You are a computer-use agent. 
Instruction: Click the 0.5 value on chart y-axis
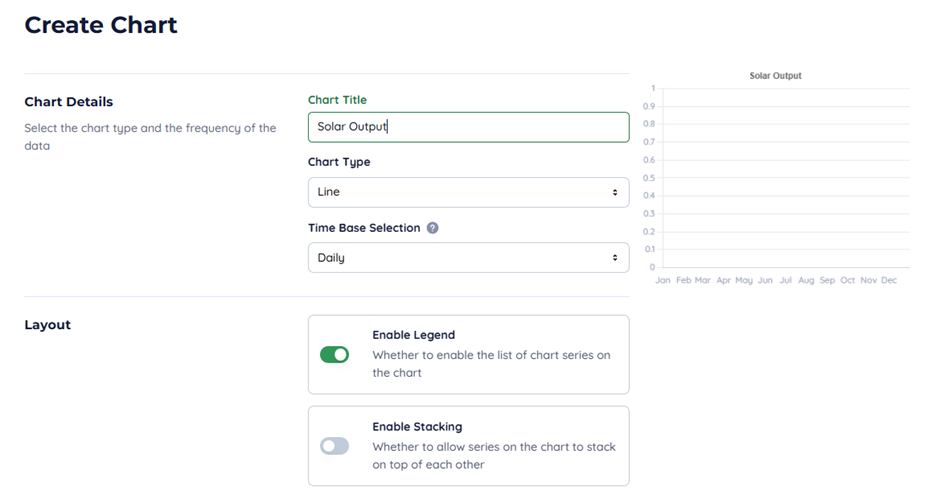(649, 178)
